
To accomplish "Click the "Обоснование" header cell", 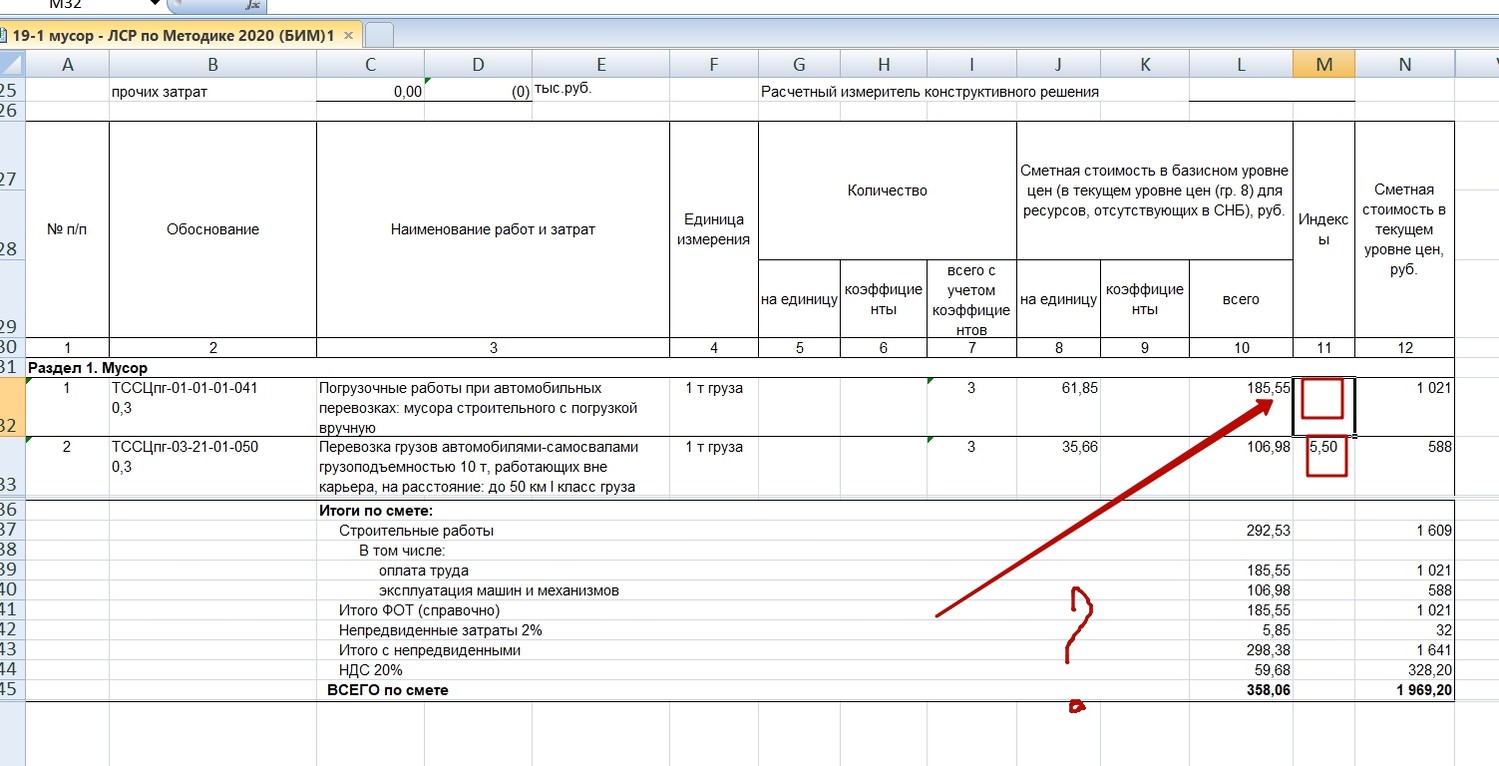I will click(213, 230).
